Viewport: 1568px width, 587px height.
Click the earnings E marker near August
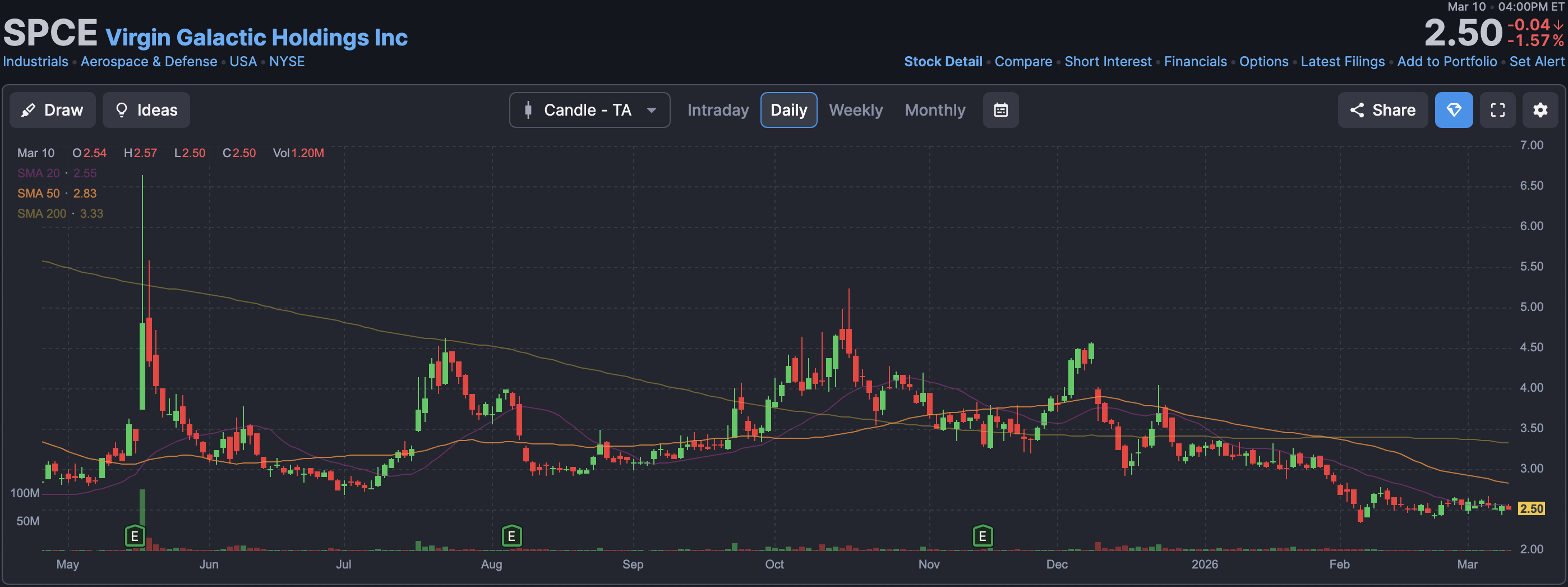coord(511,536)
